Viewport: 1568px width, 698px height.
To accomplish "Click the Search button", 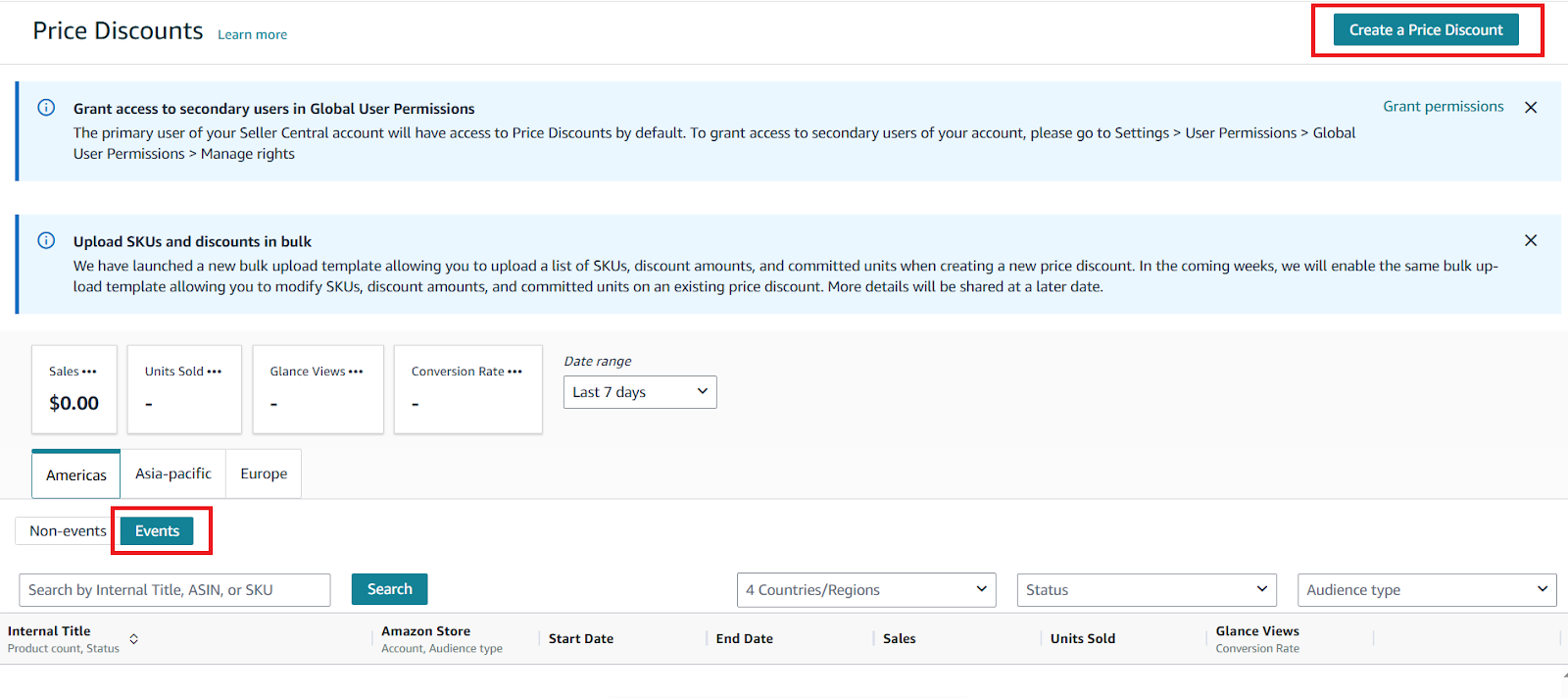I will point(389,589).
